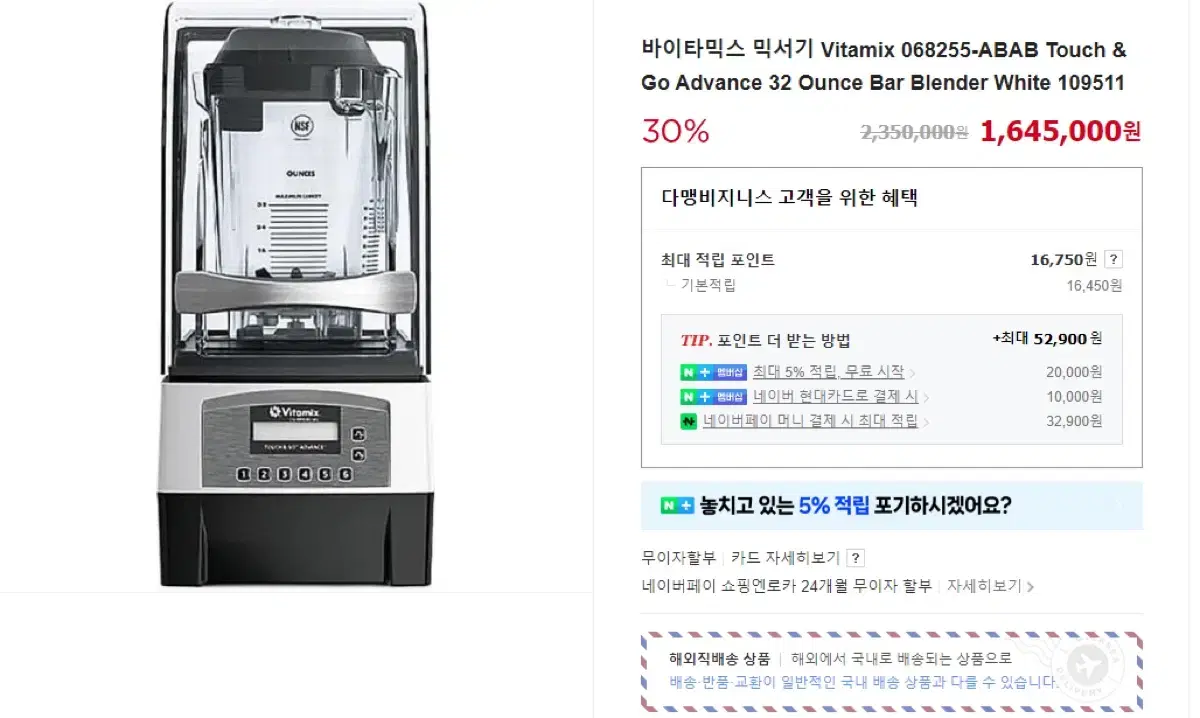Click the 해외직배송 상품 notice box
Image resolution: width=1200 pixels, height=718 pixels.
pos(892,671)
